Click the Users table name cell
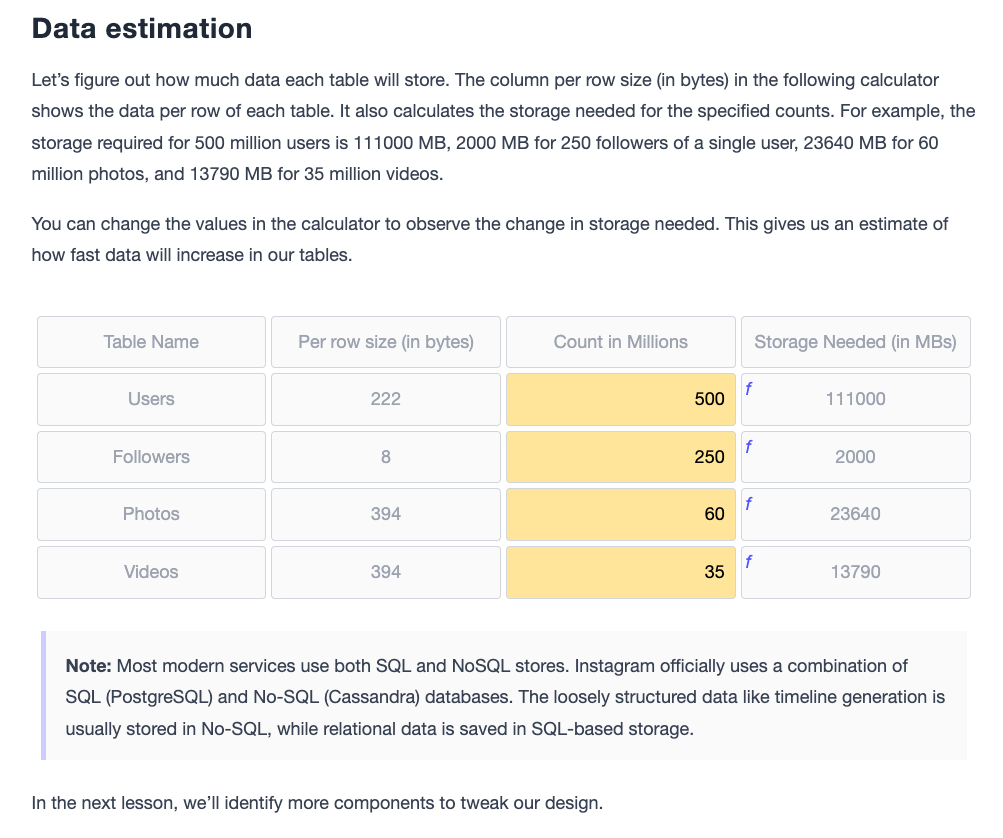The image size is (1003, 838). point(151,399)
